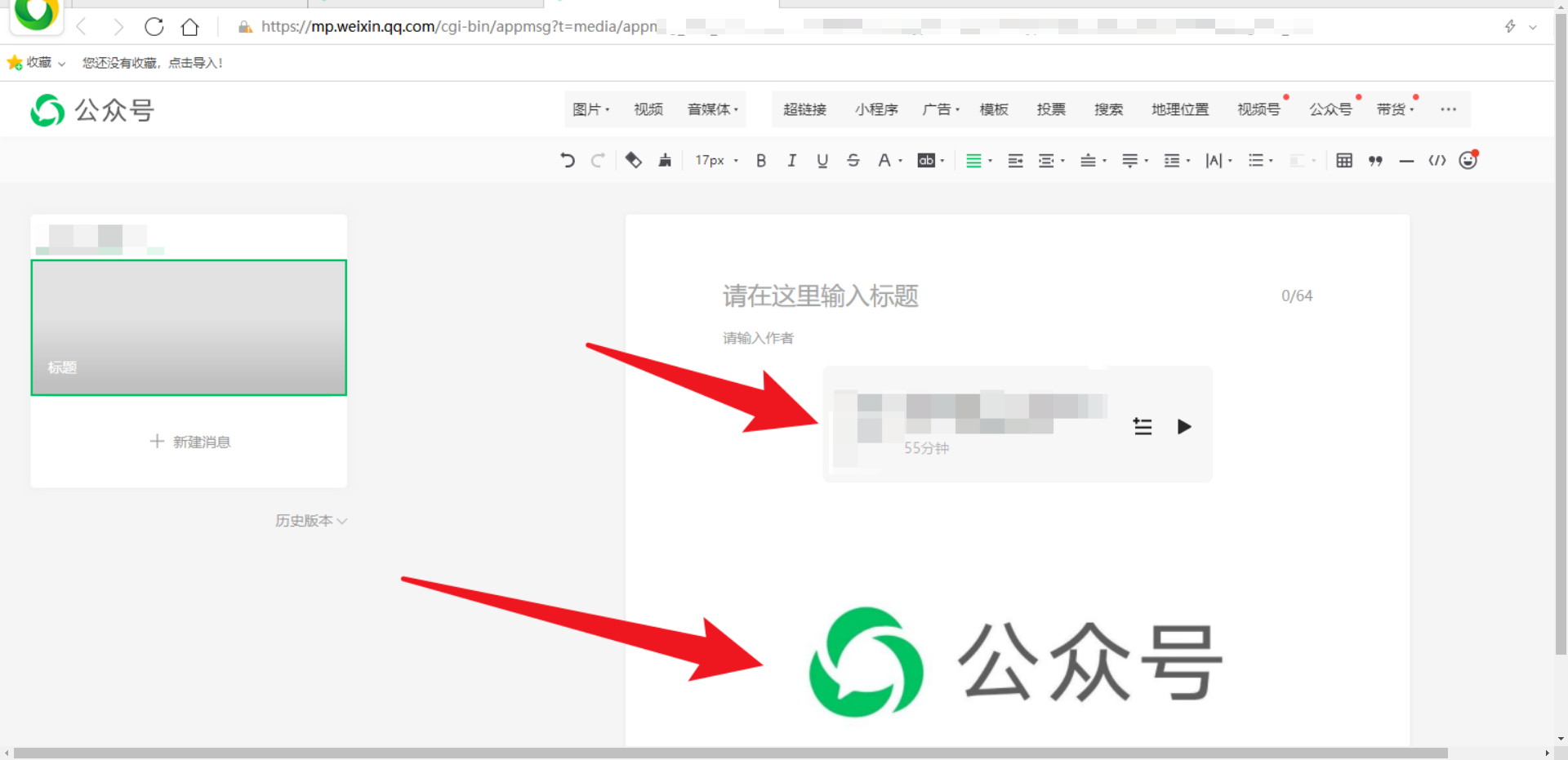Open the text background color picker
The width and height of the screenshot is (1568, 760).
[931, 161]
